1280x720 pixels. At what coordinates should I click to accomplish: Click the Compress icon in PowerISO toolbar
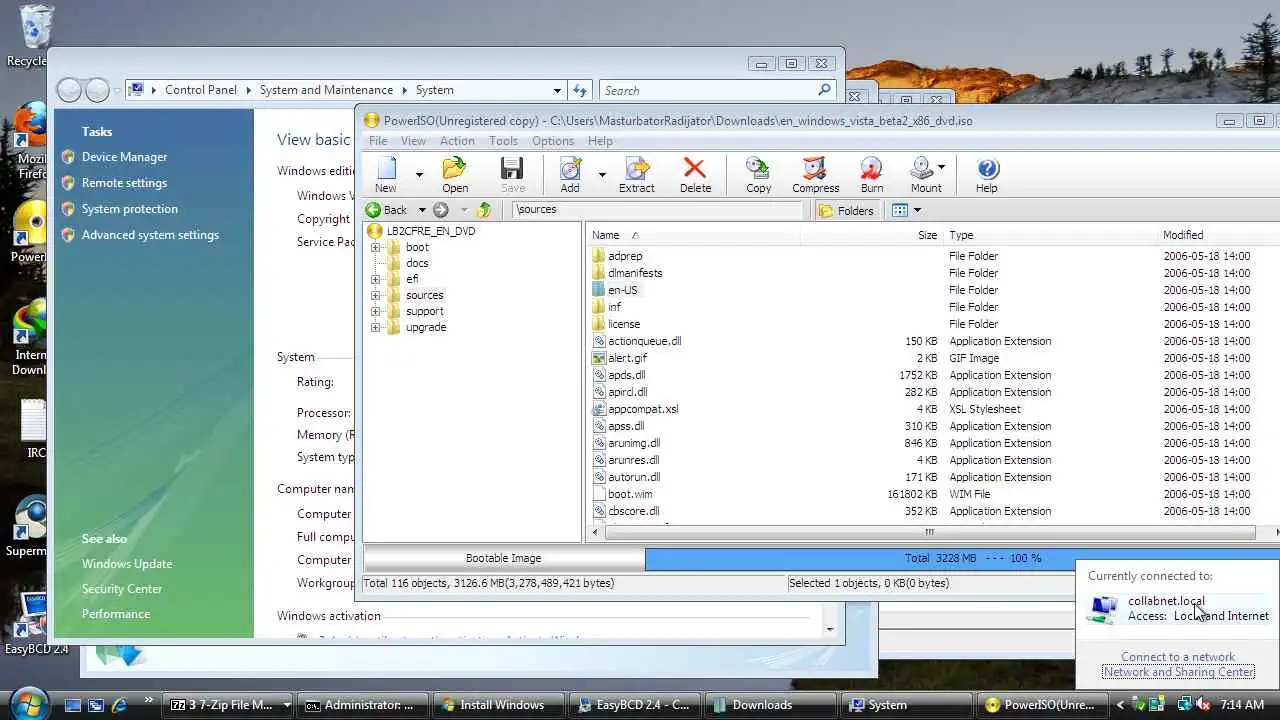click(815, 168)
